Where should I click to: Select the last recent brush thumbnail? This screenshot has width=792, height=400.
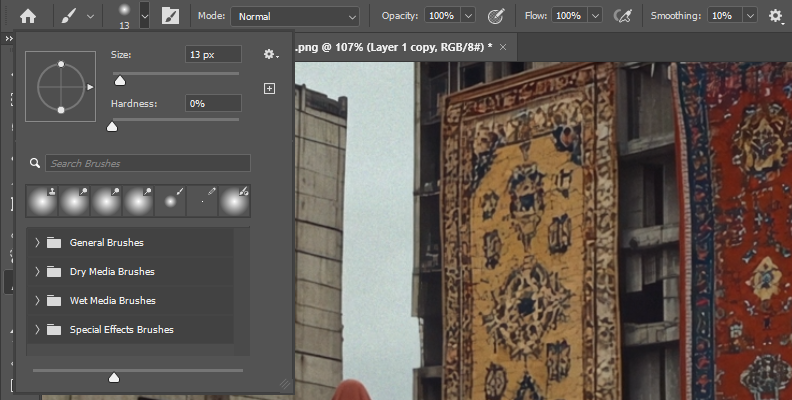[x=234, y=201]
